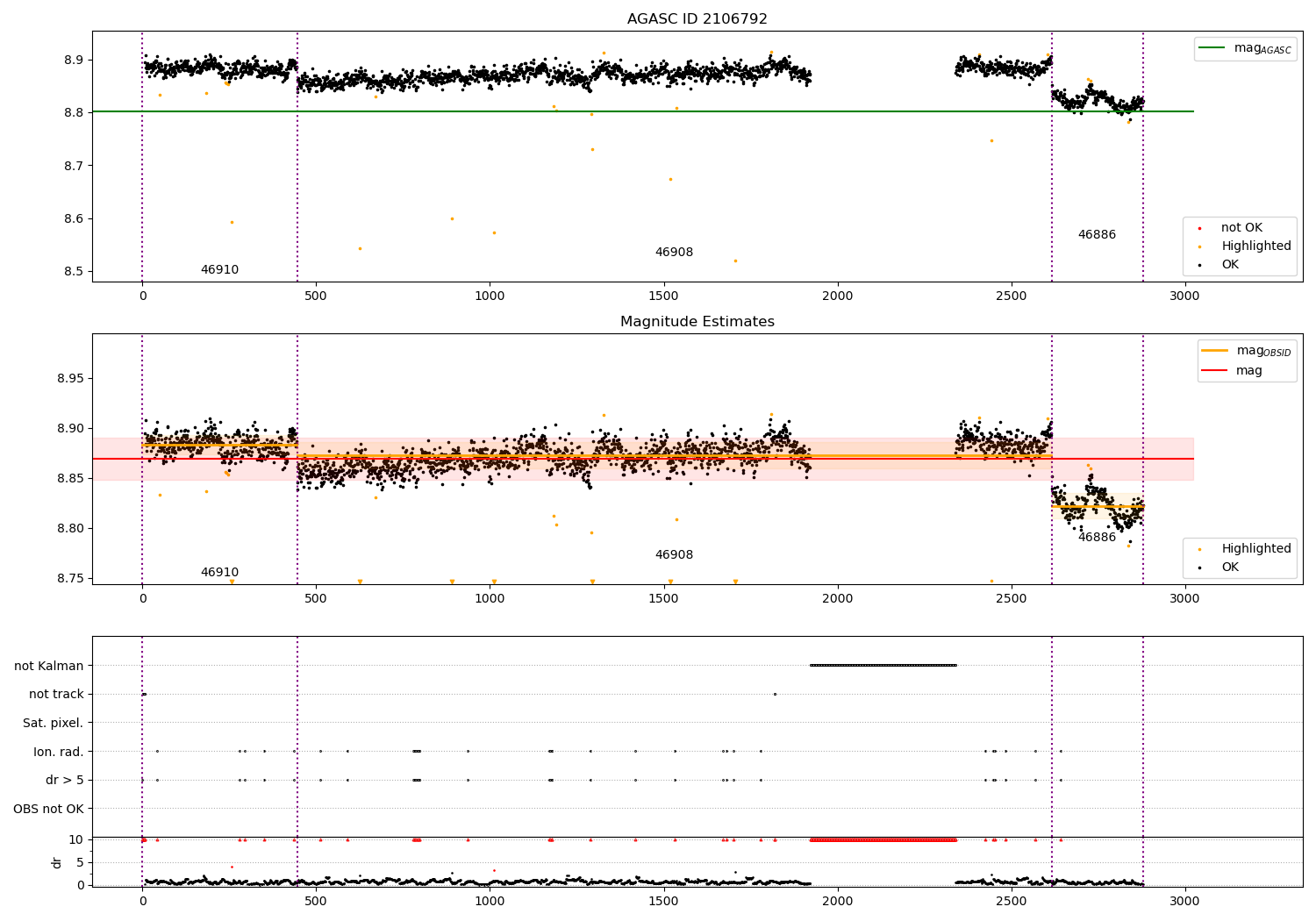Click the 8.90 y-axis tick label

pyautogui.click(x=71, y=429)
